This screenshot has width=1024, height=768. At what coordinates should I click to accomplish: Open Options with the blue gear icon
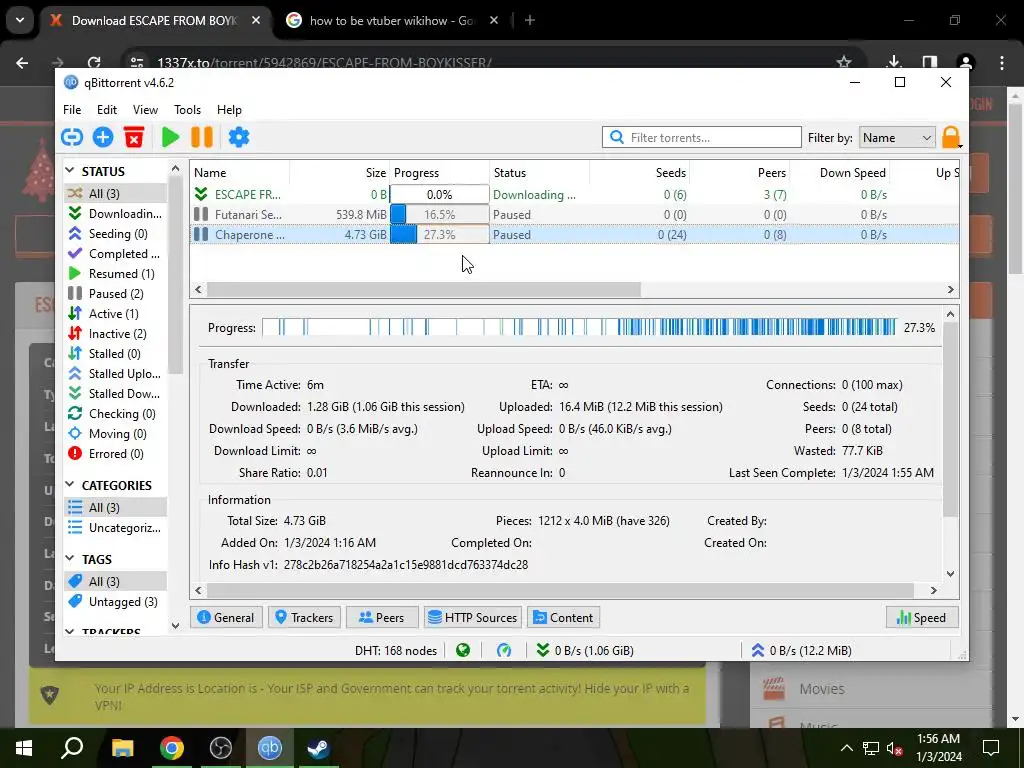(x=239, y=137)
